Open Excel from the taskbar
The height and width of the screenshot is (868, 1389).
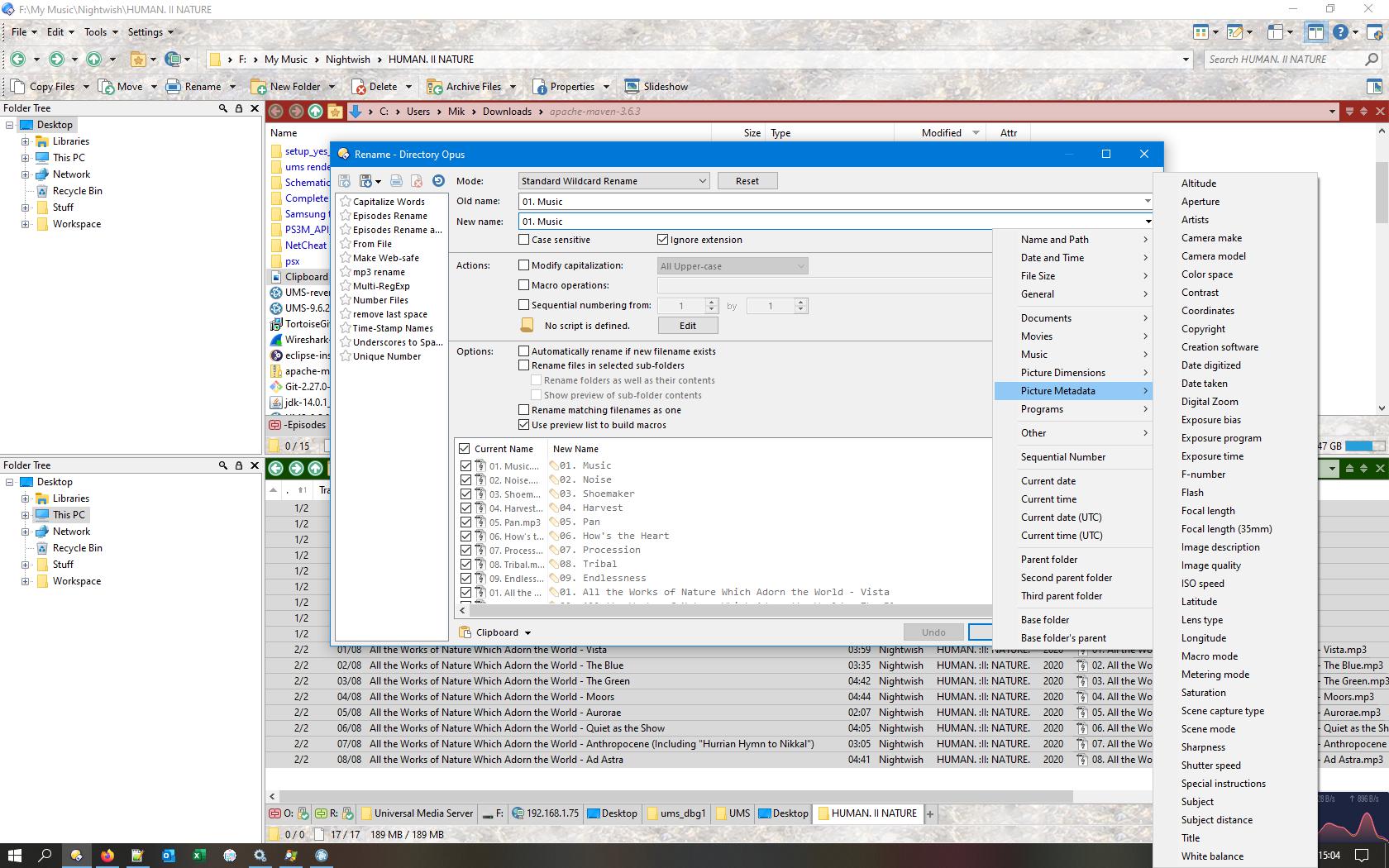(x=199, y=856)
